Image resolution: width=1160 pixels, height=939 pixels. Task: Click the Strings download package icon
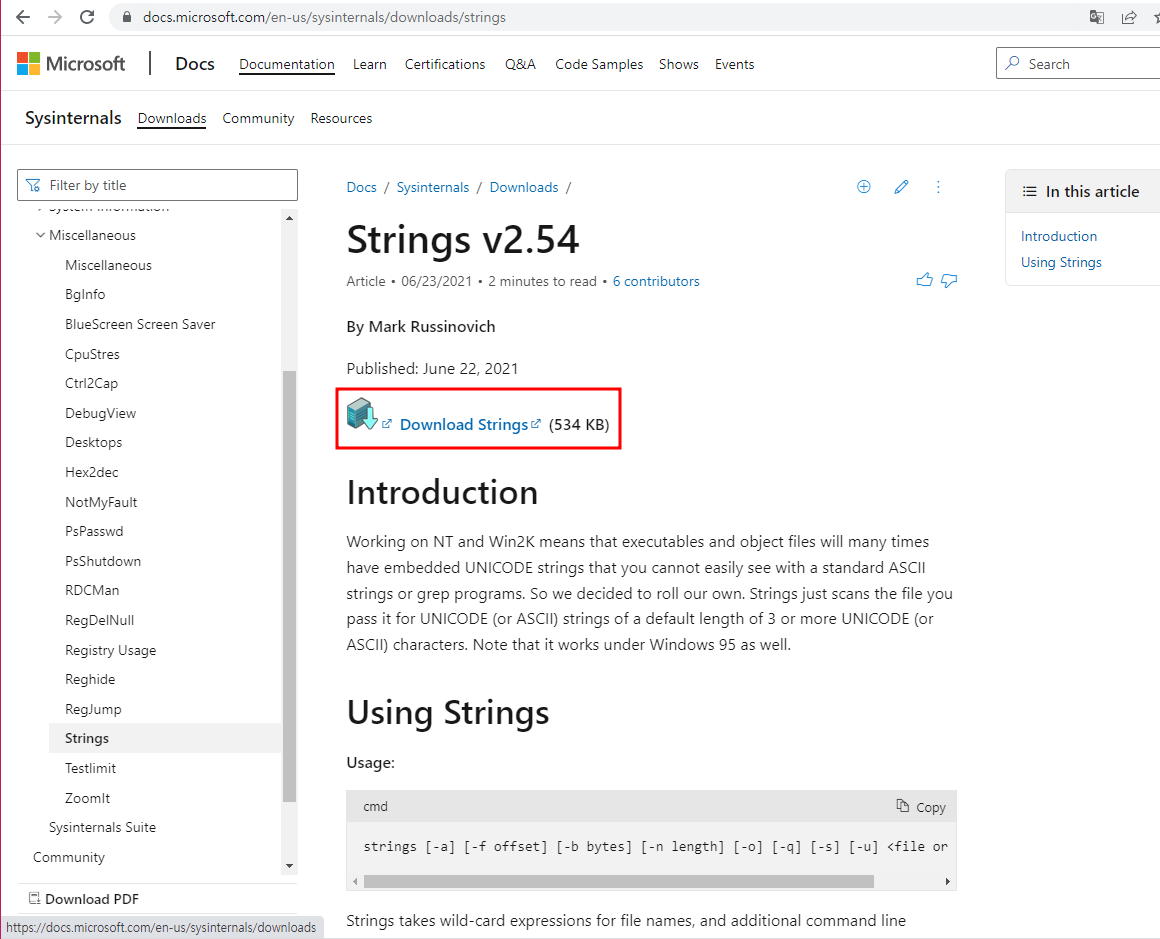(362, 414)
